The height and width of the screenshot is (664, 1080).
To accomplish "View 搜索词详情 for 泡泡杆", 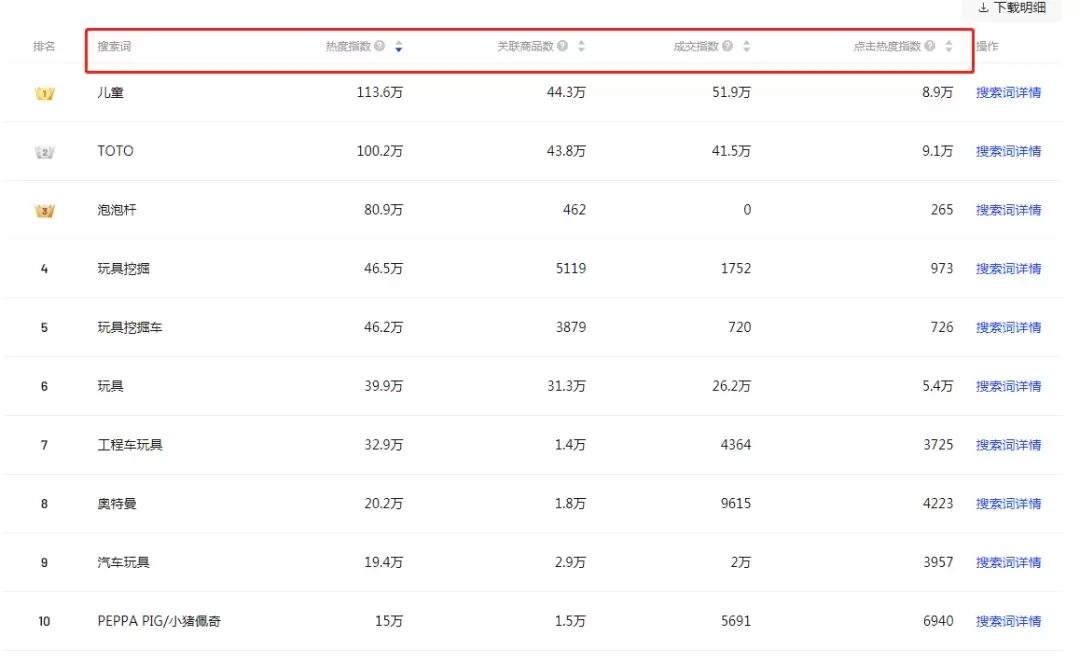I will pyautogui.click(x=1008, y=210).
